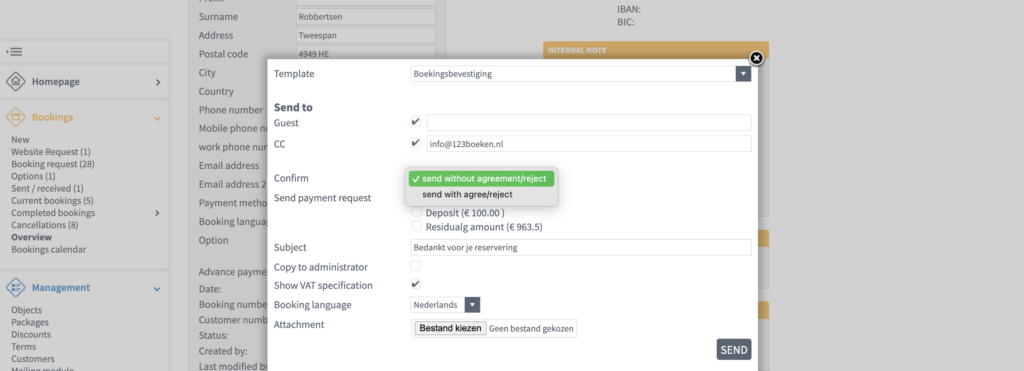The height and width of the screenshot is (371, 1024).
Task: Open Discounts under Management
Action: 31,334
